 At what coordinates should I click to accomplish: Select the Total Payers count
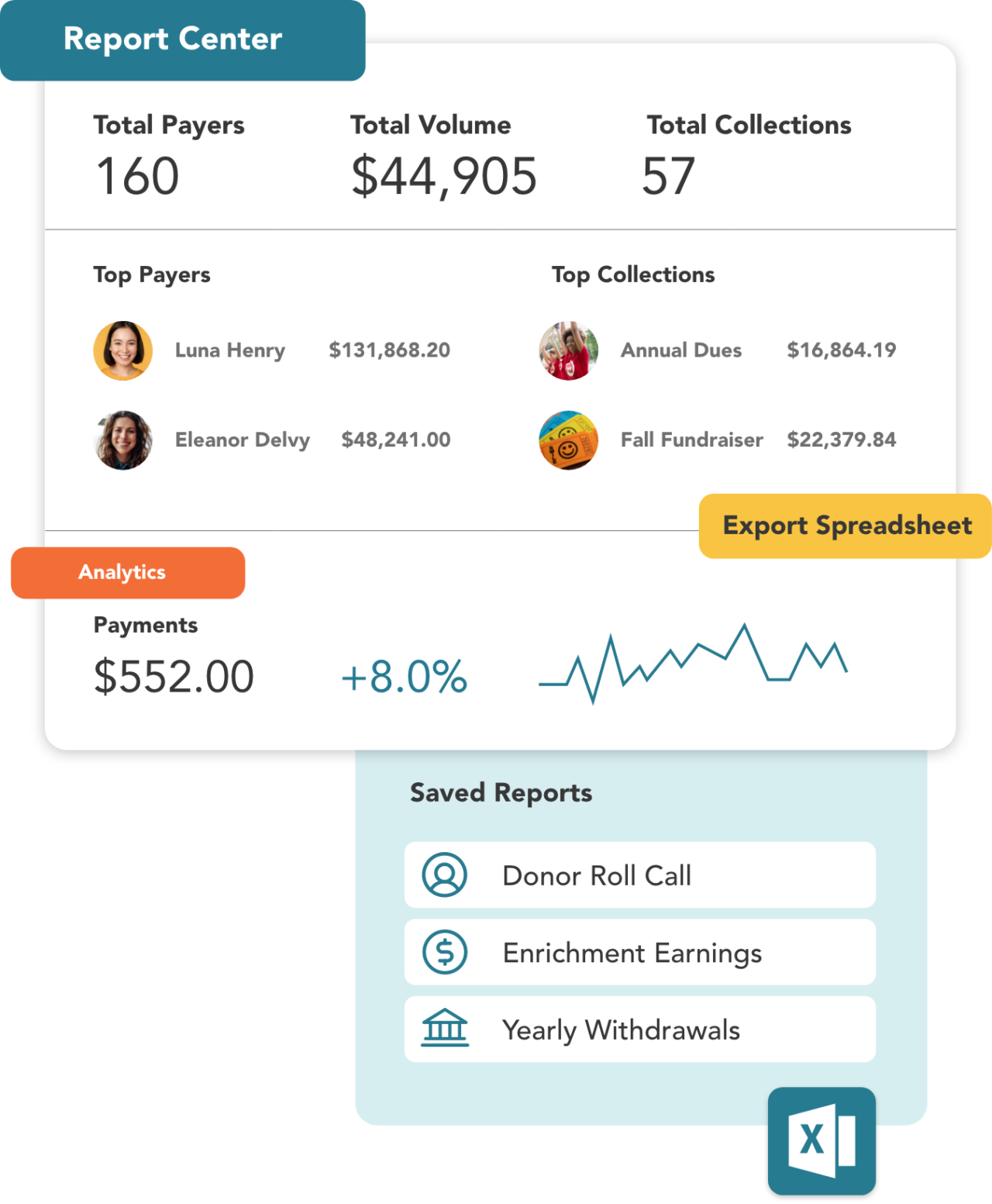[136, 176]
